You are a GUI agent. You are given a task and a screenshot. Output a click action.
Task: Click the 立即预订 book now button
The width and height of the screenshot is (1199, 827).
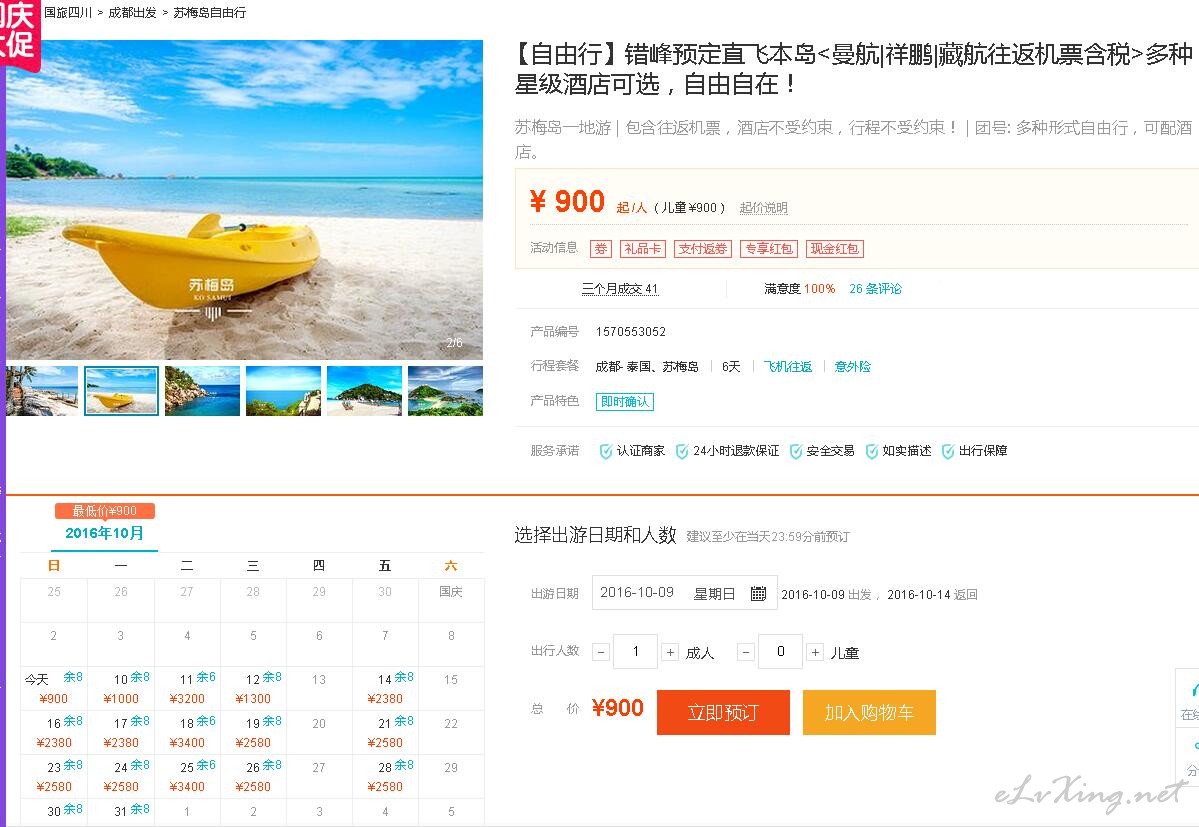click(x=723, y=712)
